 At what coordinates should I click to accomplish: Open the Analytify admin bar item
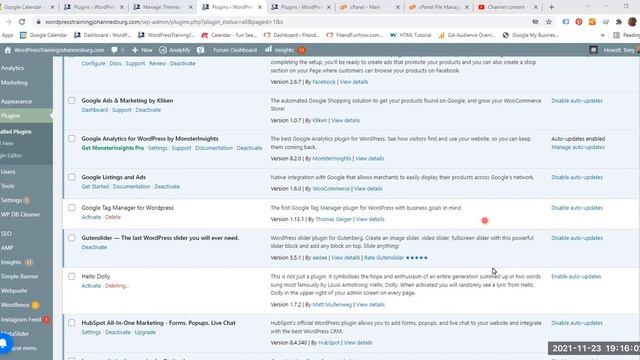[x=175, y=50]
